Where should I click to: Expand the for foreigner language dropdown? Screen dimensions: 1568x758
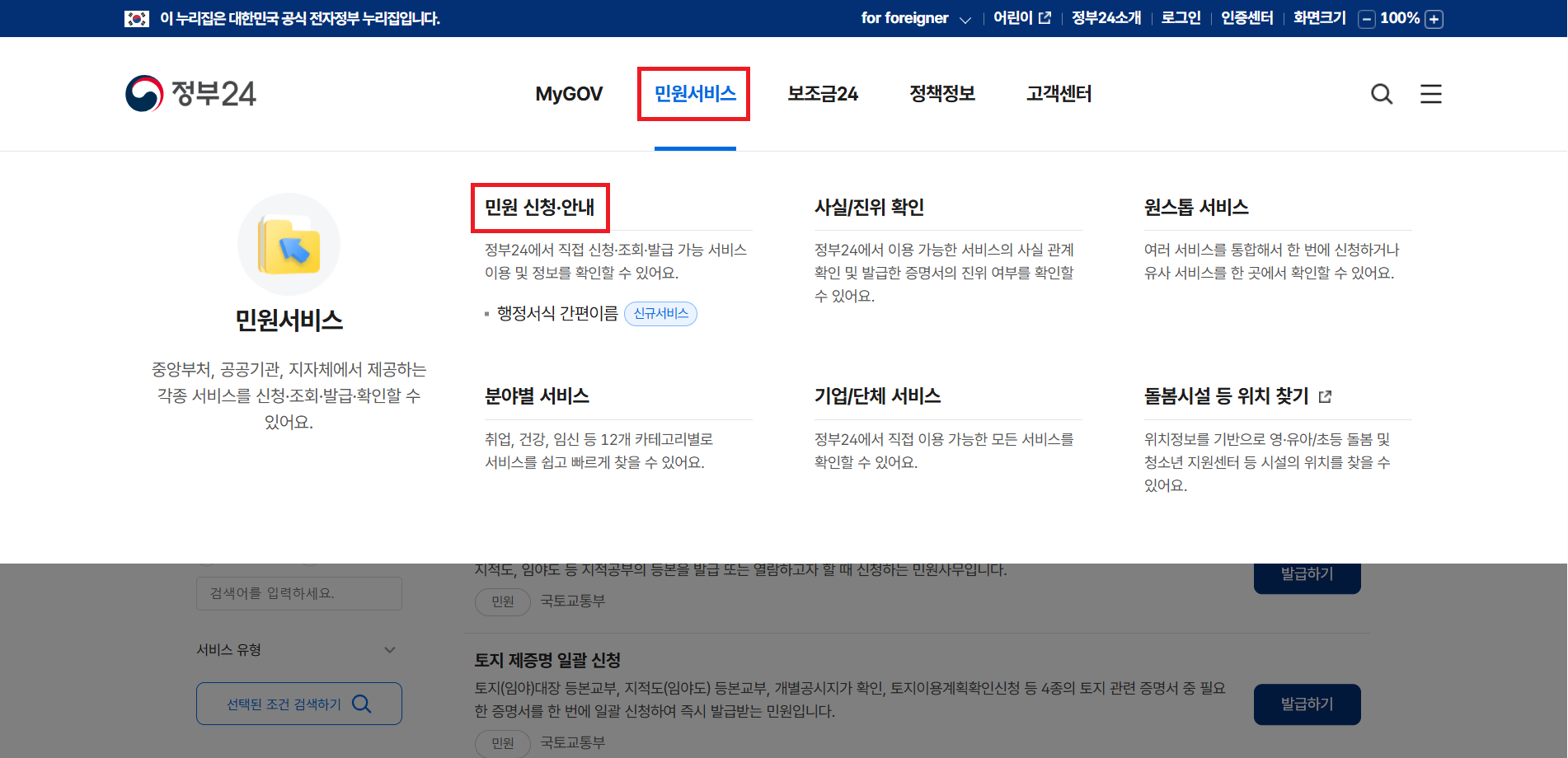[x=966, y=17]
